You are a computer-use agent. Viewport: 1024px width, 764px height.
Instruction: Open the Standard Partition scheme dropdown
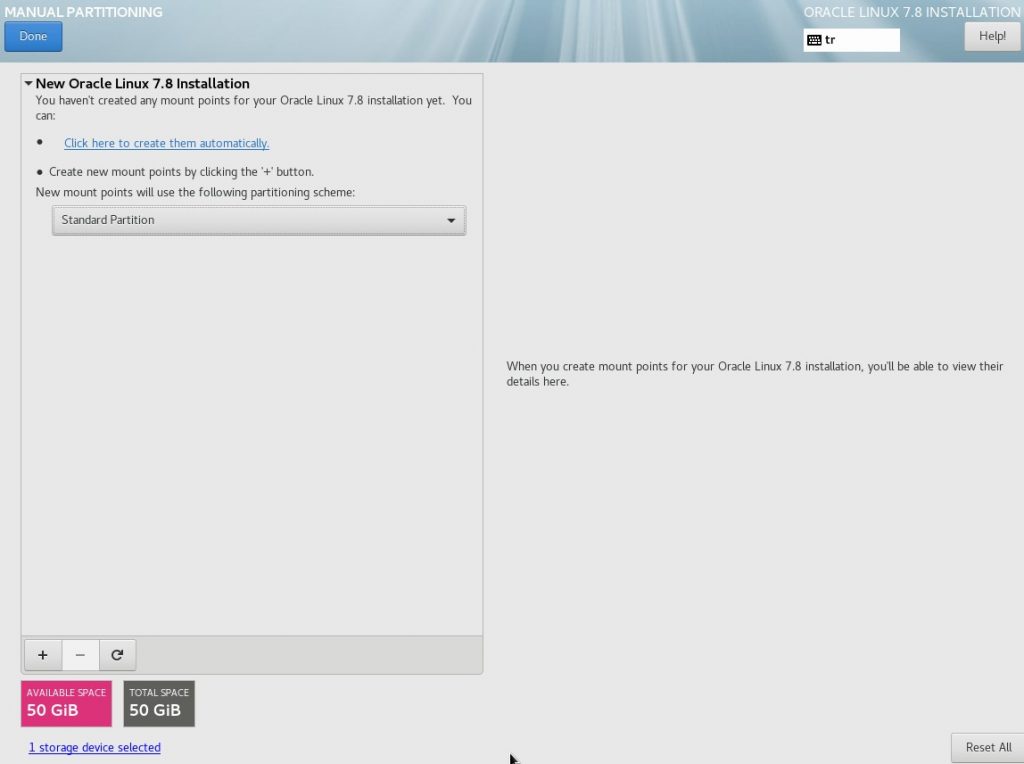tap(259, 220)
